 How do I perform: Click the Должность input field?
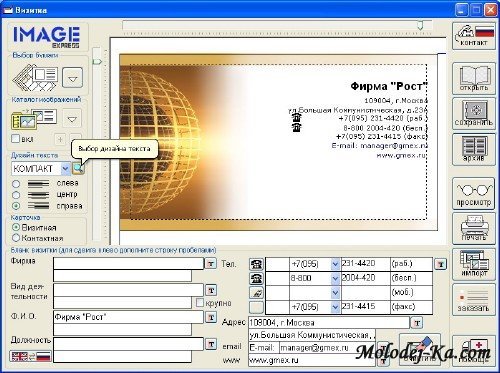[x=128, y=343]
